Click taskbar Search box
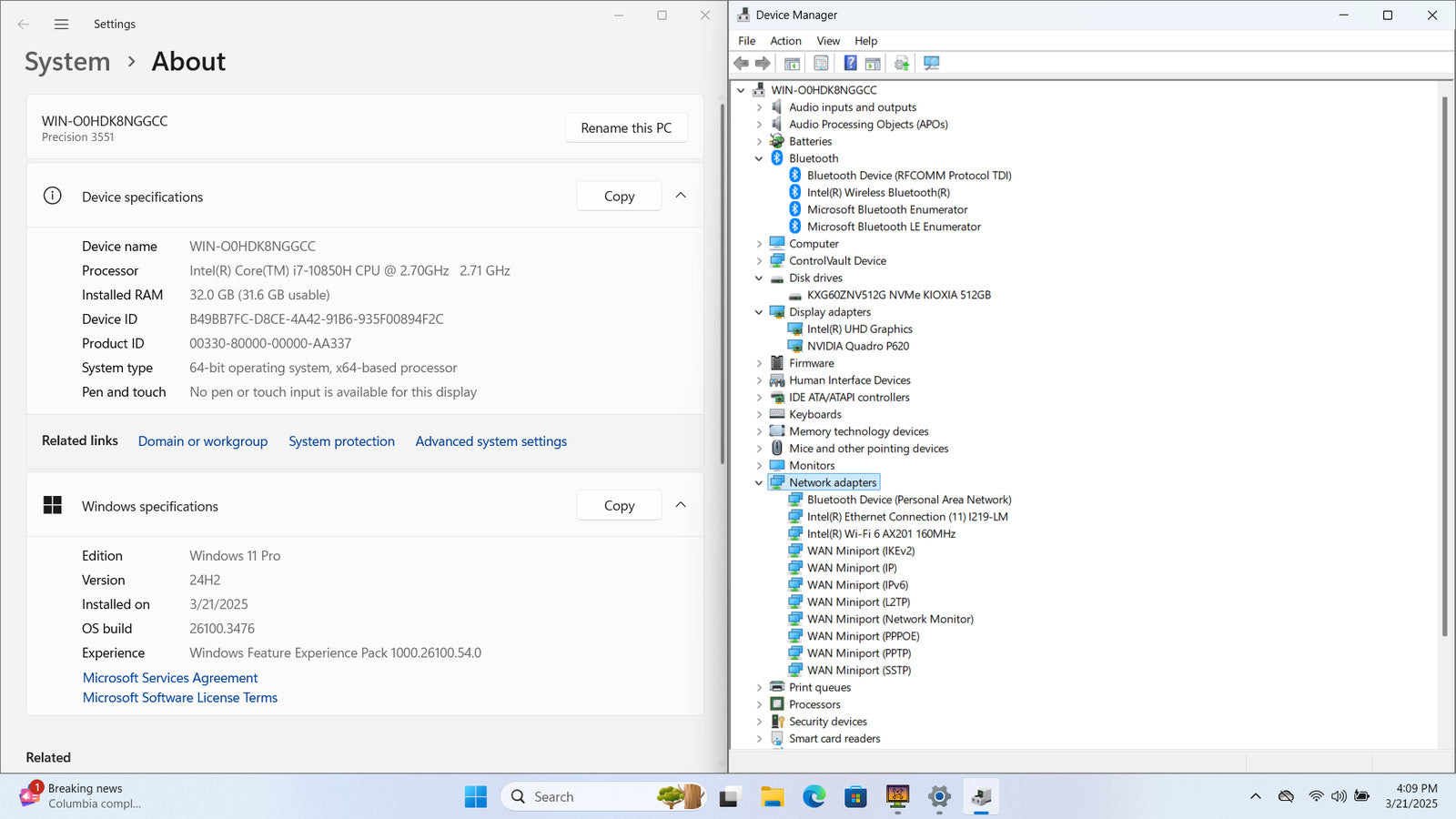1456x819 pixels. (602, 797)
